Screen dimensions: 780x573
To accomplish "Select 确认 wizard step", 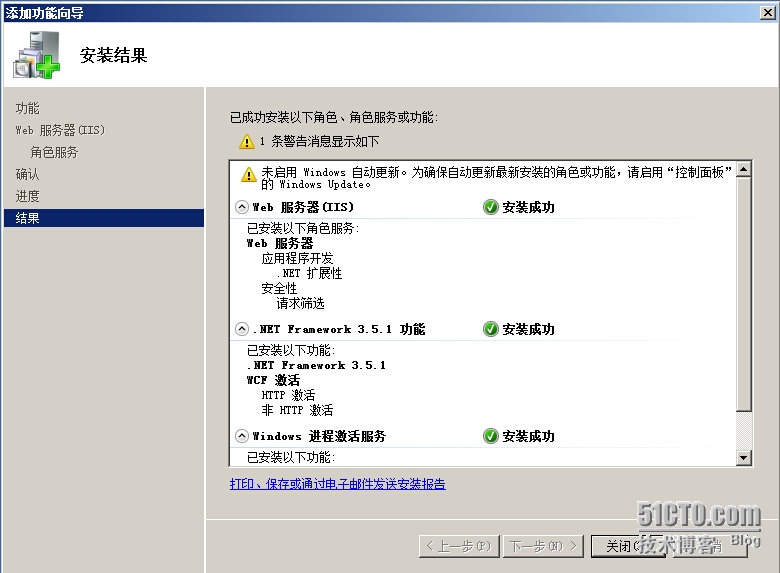I will click(27, 174).
